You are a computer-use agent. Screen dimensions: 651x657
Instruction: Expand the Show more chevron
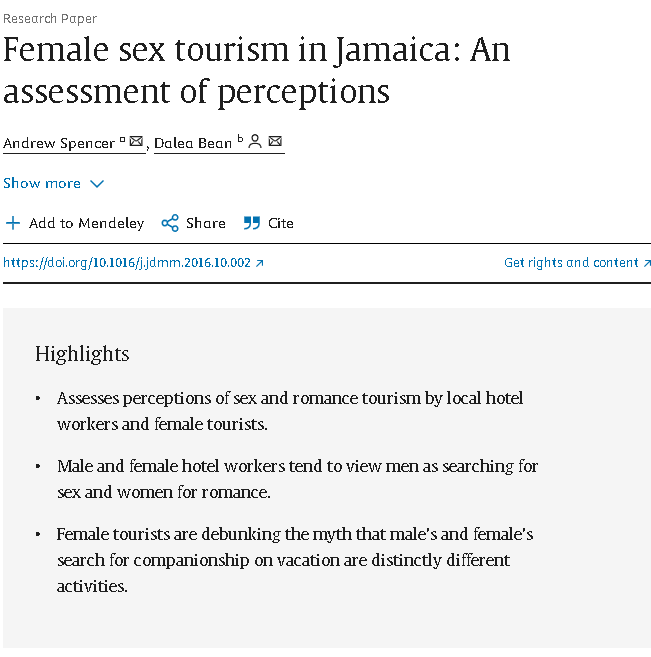pos(97,184)
